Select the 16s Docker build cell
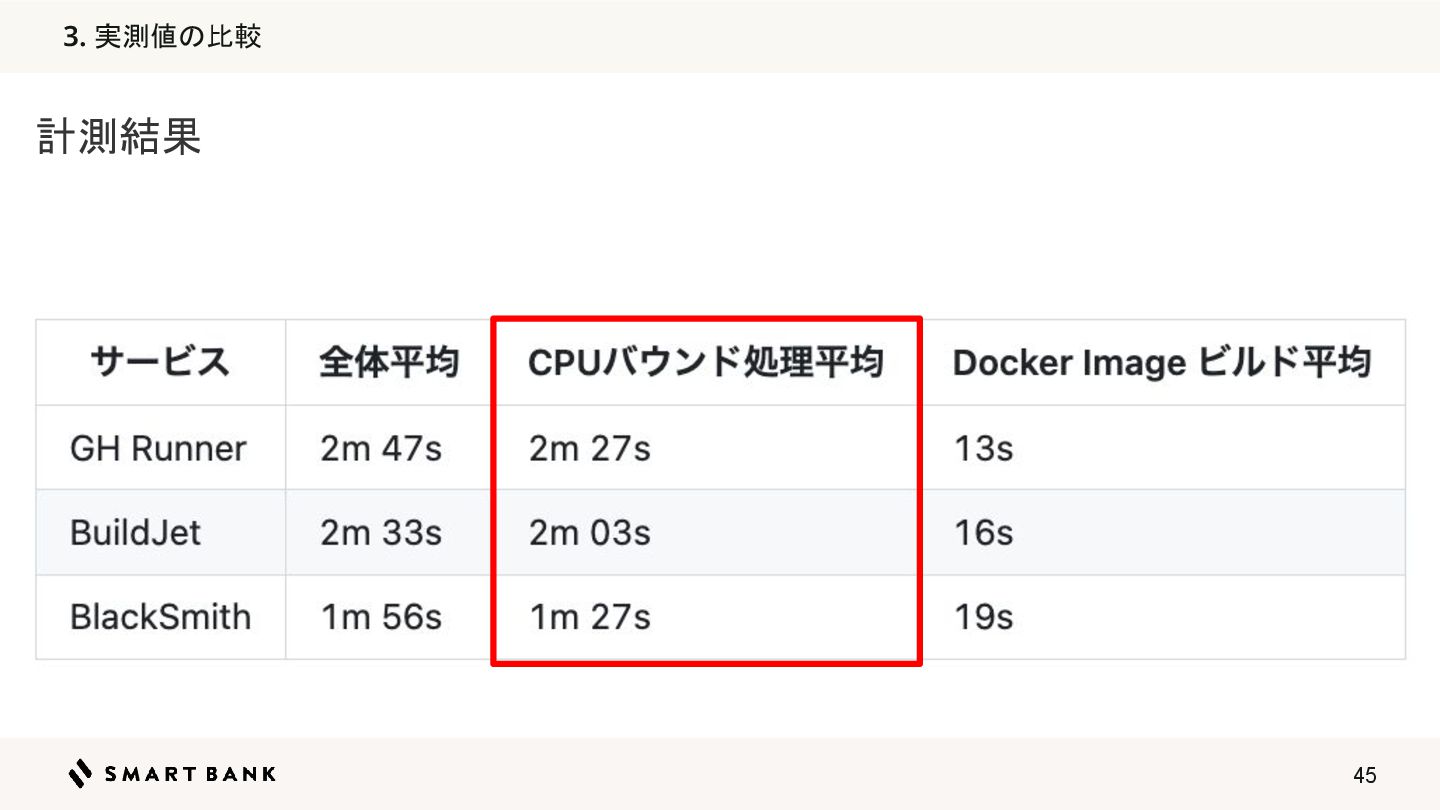The image size is (1440, 810). [x=983, y=532]
